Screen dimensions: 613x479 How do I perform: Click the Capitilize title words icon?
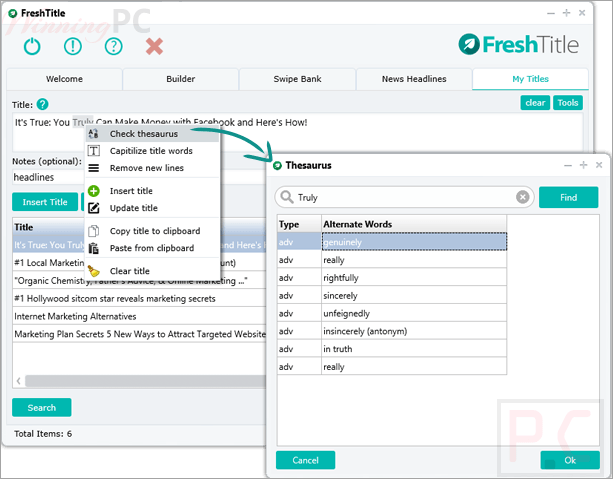pos(93,151)
